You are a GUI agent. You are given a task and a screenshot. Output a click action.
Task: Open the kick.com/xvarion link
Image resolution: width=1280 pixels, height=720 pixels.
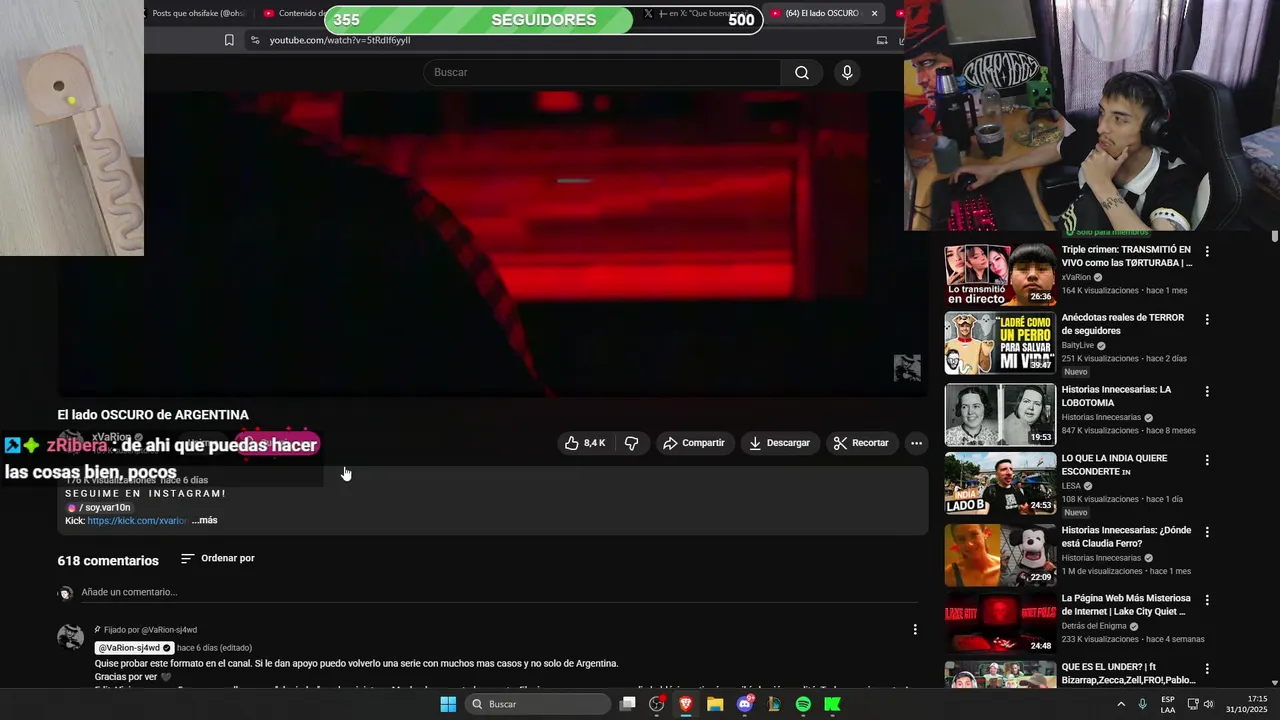point(137,520)
